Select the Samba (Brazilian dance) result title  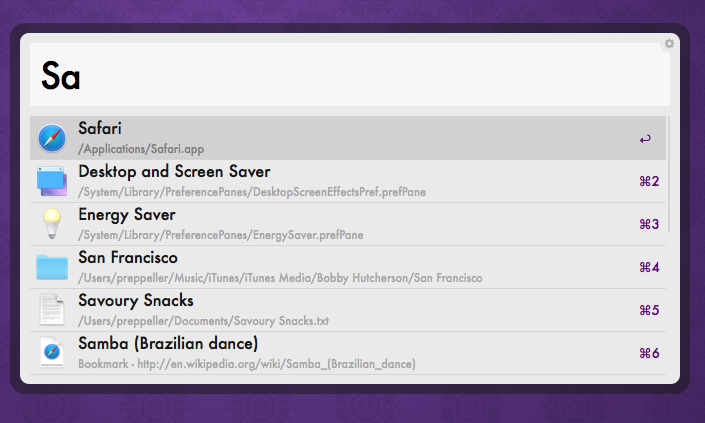tap(168, 344)
